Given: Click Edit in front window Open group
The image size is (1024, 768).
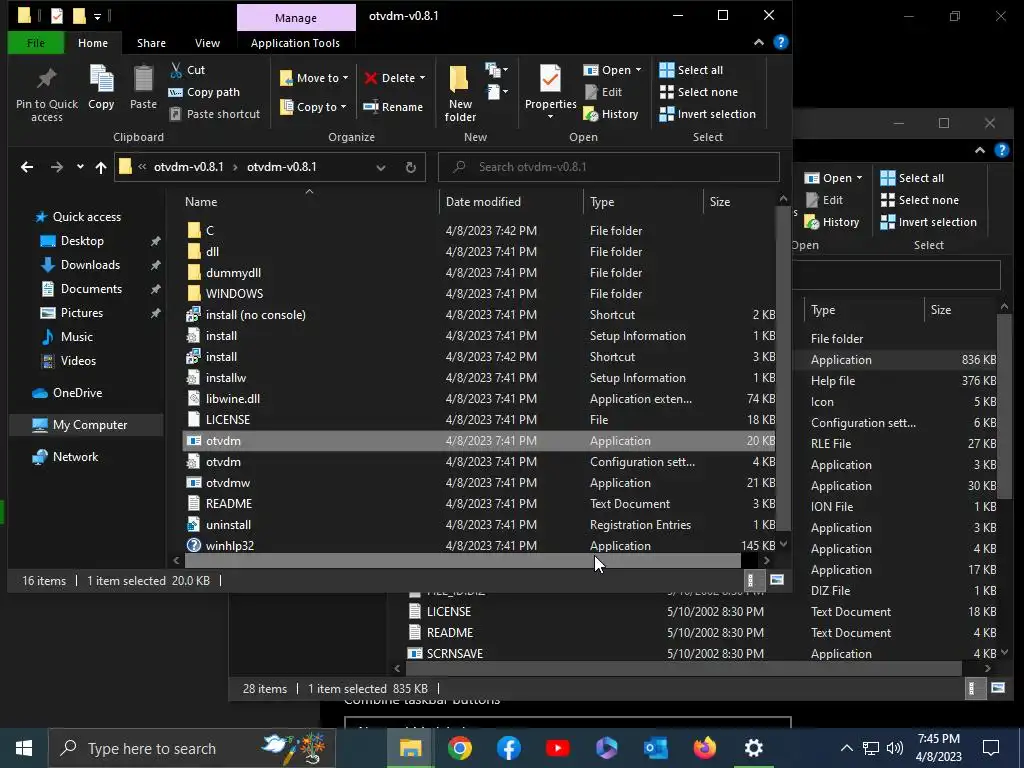Looking at the screenshot, I should 603,92.
